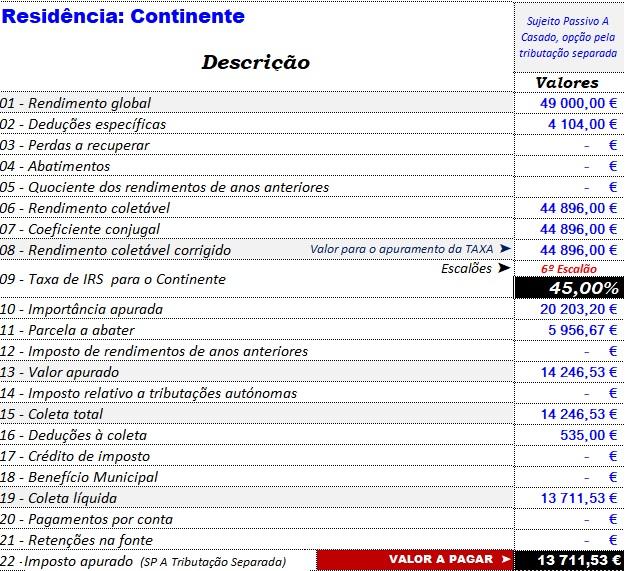This screenshot has height=571, width=629.
Task: Select the Residência: Continente title
Action: pyautogui.click(x=122, y=17)
